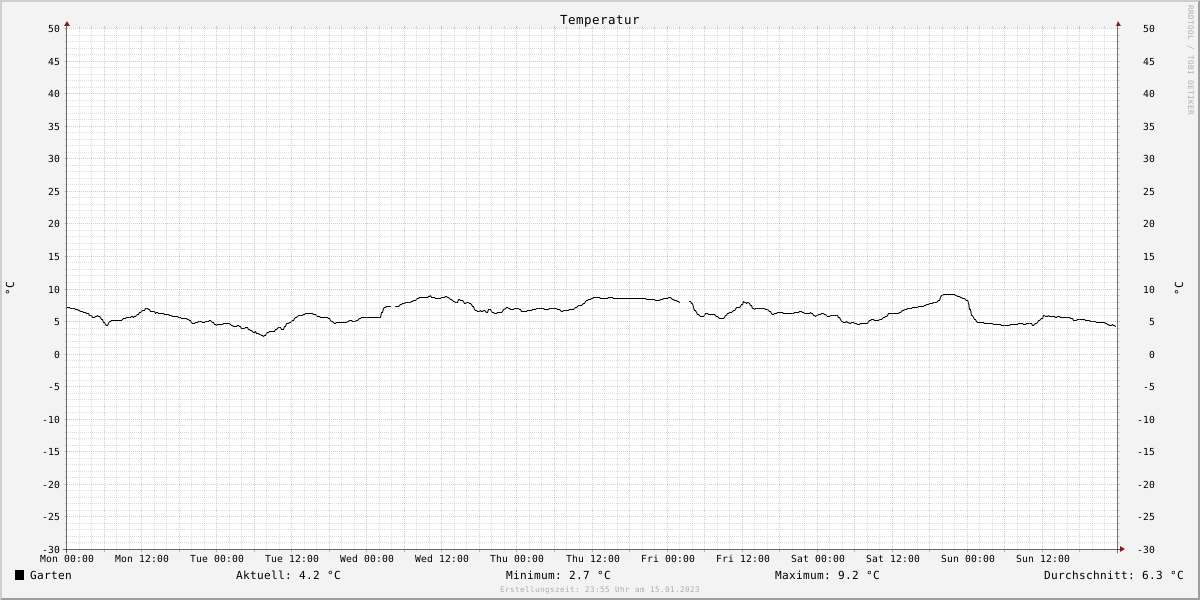Click the Sun 00:00 time axis label
This screenshot has width=1200, height=600.
(x=968, y=559)
